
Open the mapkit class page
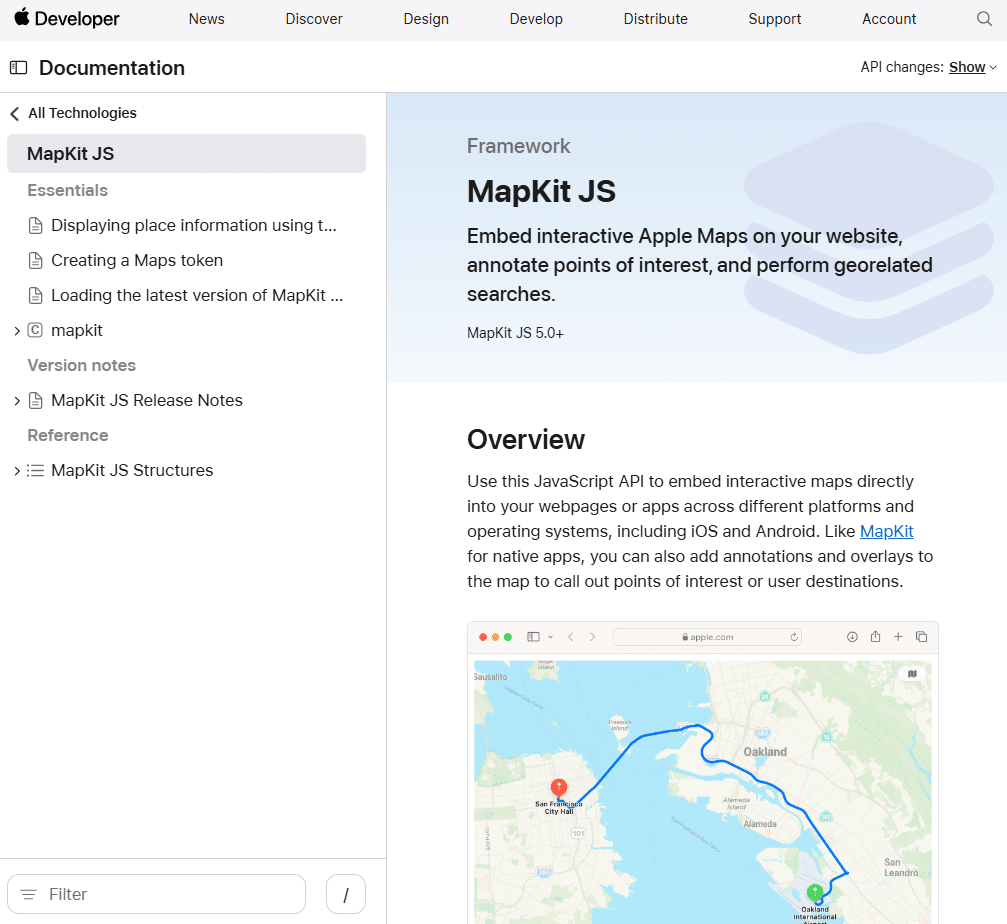tap(76, 330)
